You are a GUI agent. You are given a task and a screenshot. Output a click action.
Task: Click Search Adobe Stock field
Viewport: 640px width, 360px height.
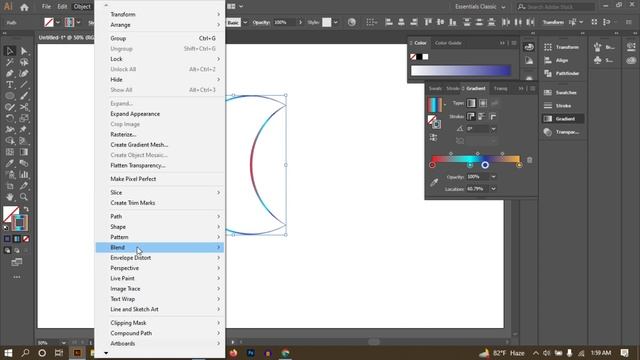556,7
